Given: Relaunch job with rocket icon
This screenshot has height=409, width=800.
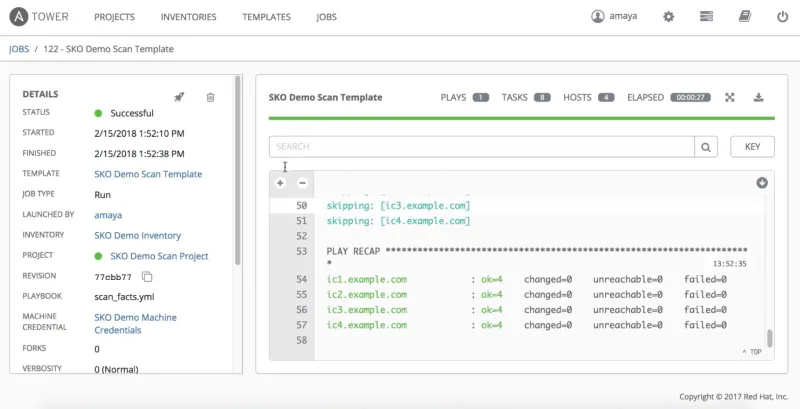Looking at the screenshot, I should (179, 97).
